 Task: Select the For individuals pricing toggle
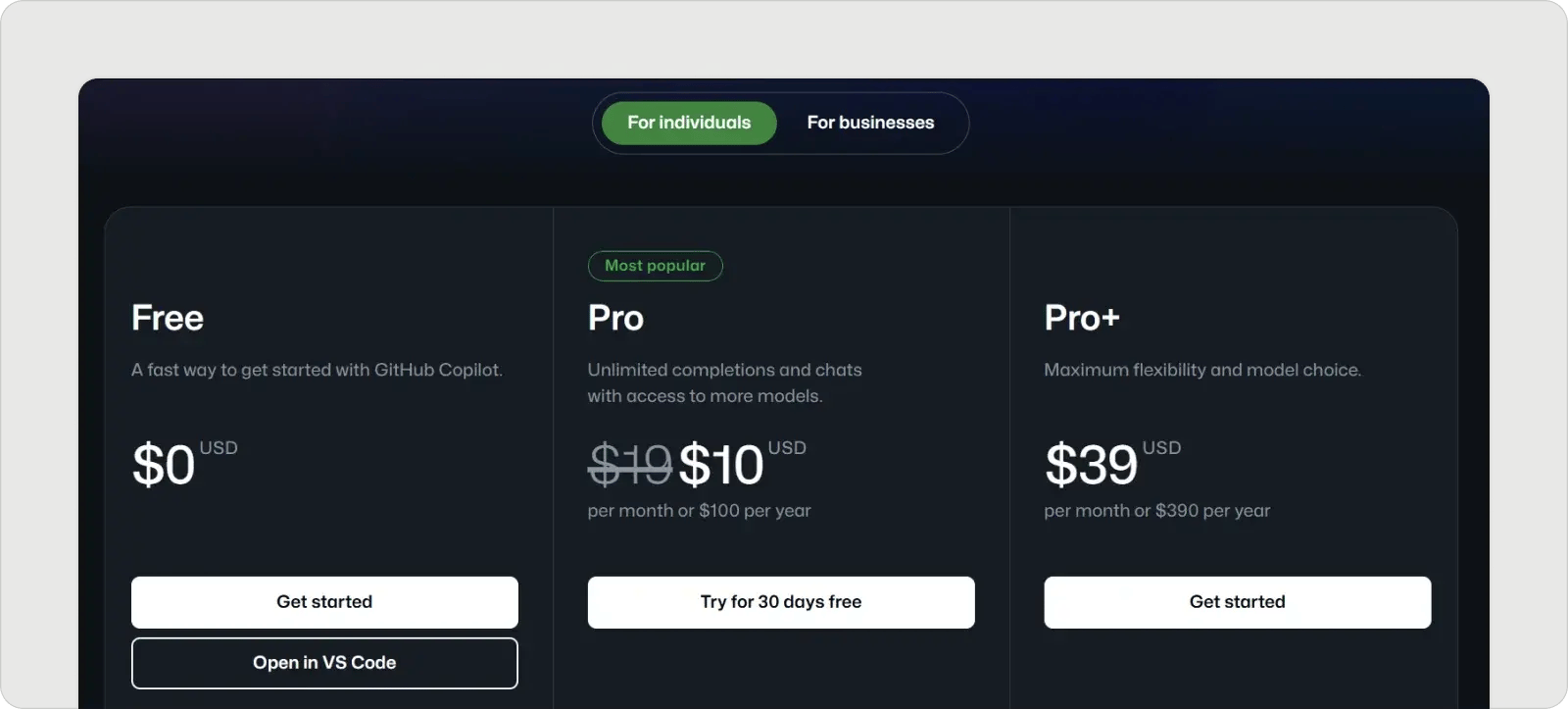(x=688, y=123)
